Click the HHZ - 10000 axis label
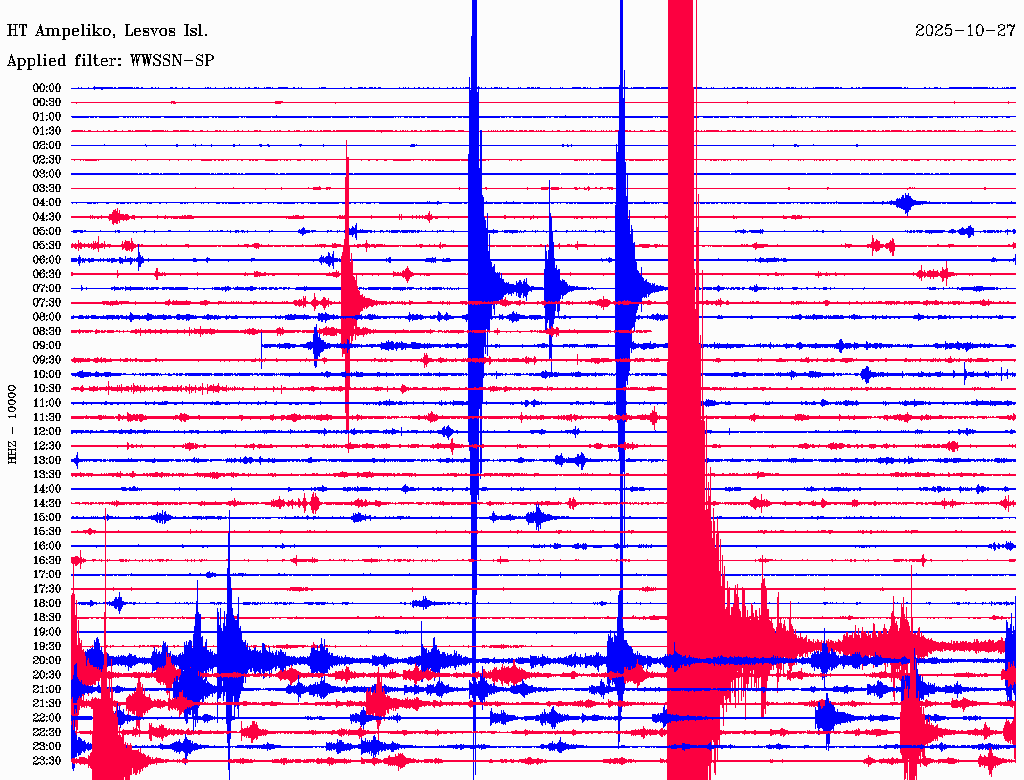The height and width of the screenshot is (780, 1024). (x=12, y=424)
